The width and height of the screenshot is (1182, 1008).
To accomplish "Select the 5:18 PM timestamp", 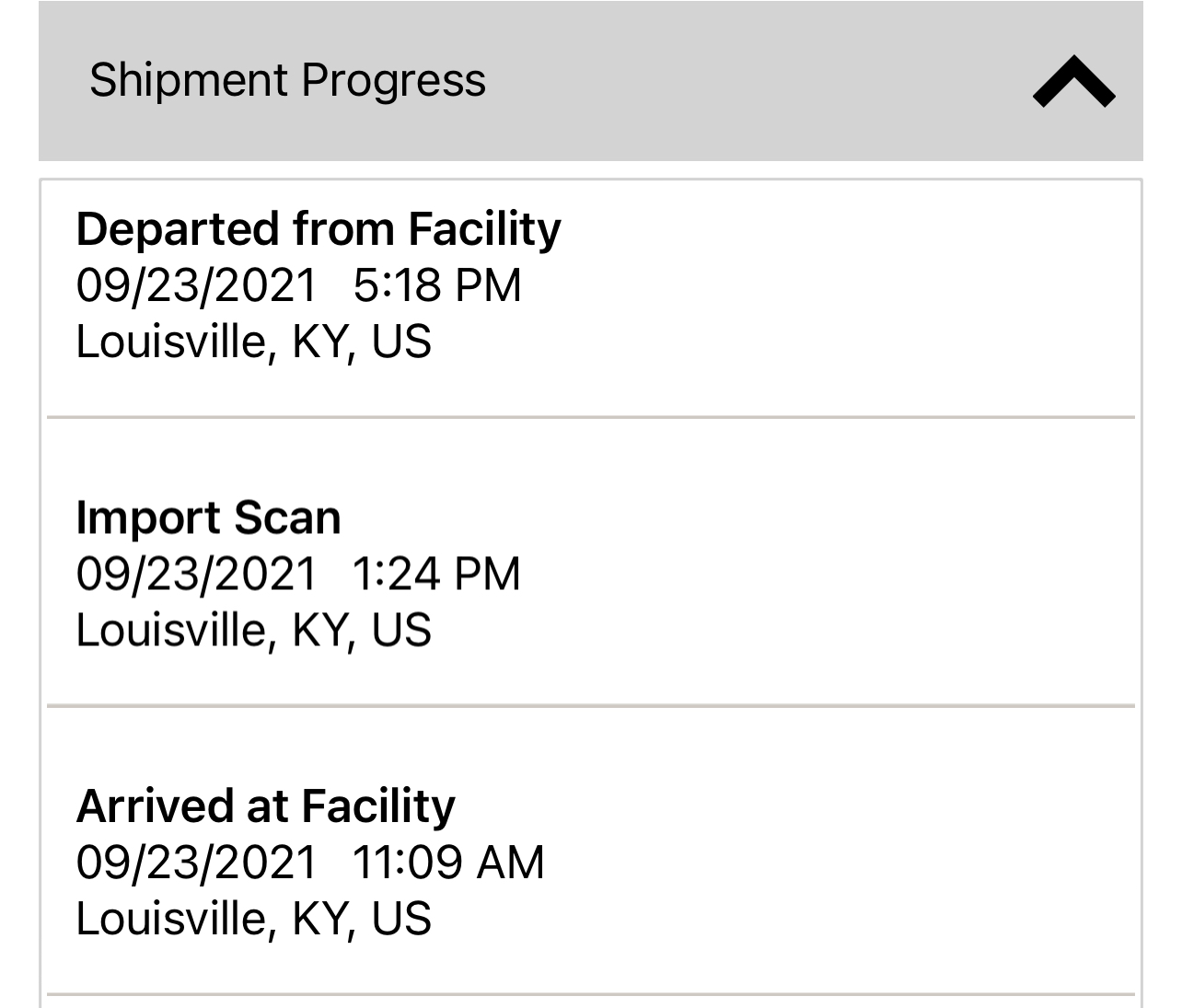I will coord(436,285).
